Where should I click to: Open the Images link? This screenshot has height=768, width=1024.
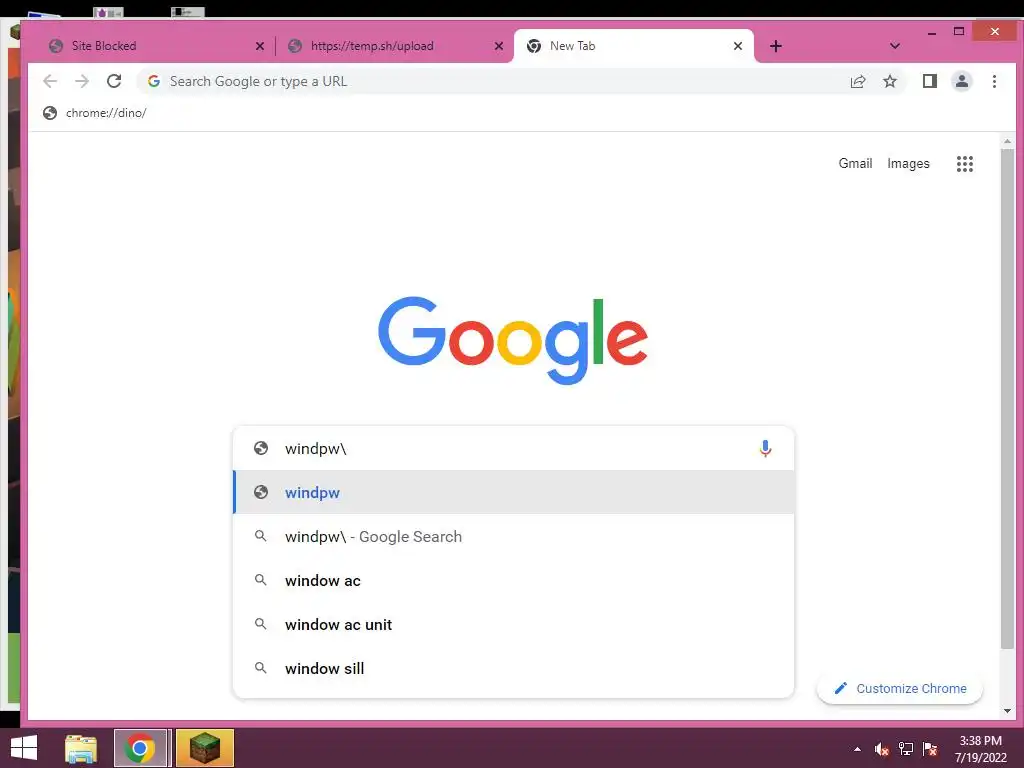click(x=908, y=163)
